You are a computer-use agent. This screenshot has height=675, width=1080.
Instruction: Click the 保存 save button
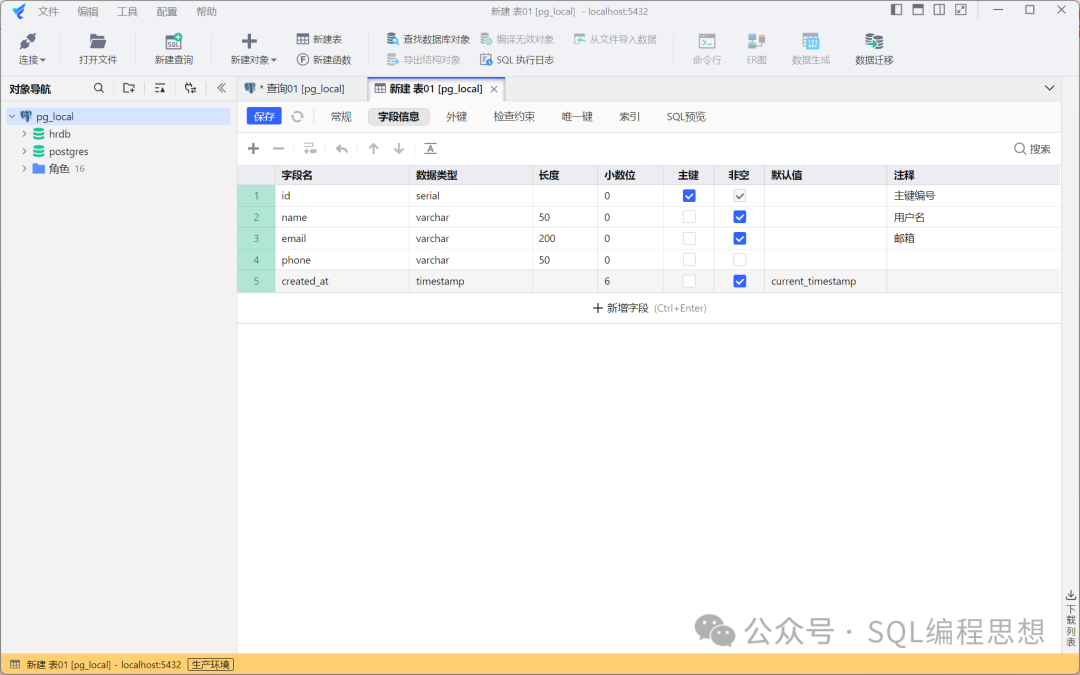click(263, 116)
